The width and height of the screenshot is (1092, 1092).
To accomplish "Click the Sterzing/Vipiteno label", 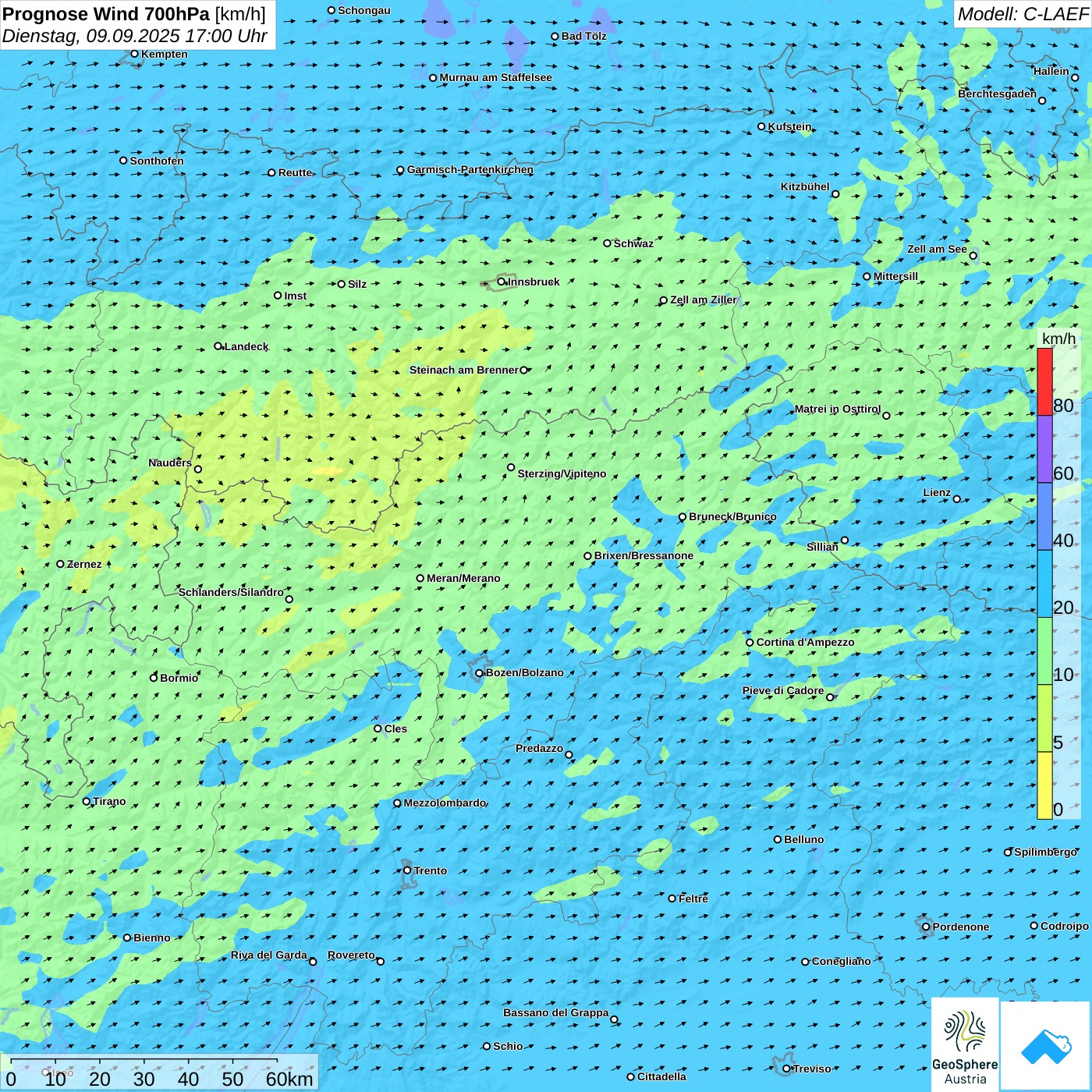I will [x=562, y=473].
